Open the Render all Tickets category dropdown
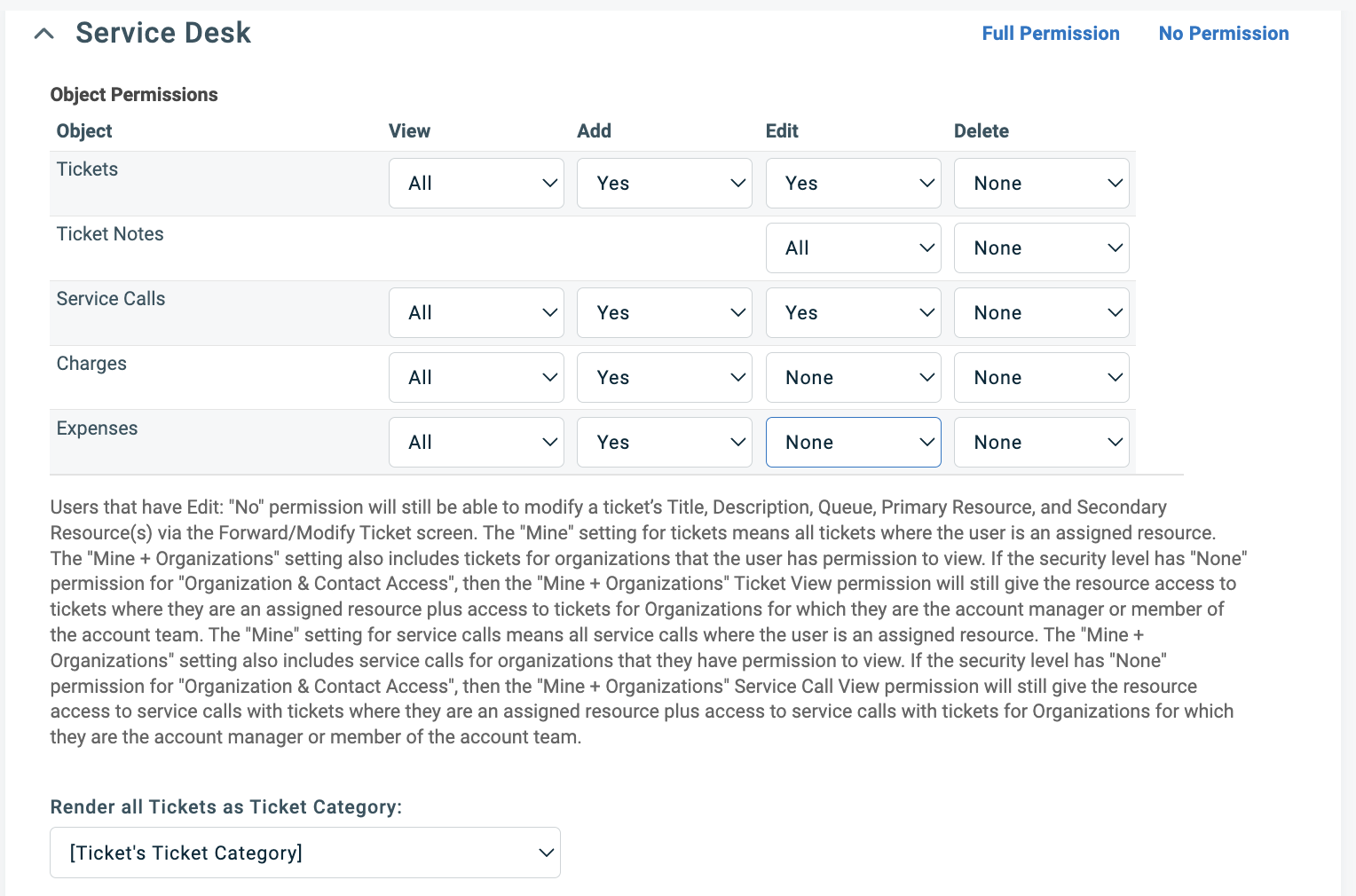Screen dimensions: 1356x896 pyautogui.click(x=305, y=853)
